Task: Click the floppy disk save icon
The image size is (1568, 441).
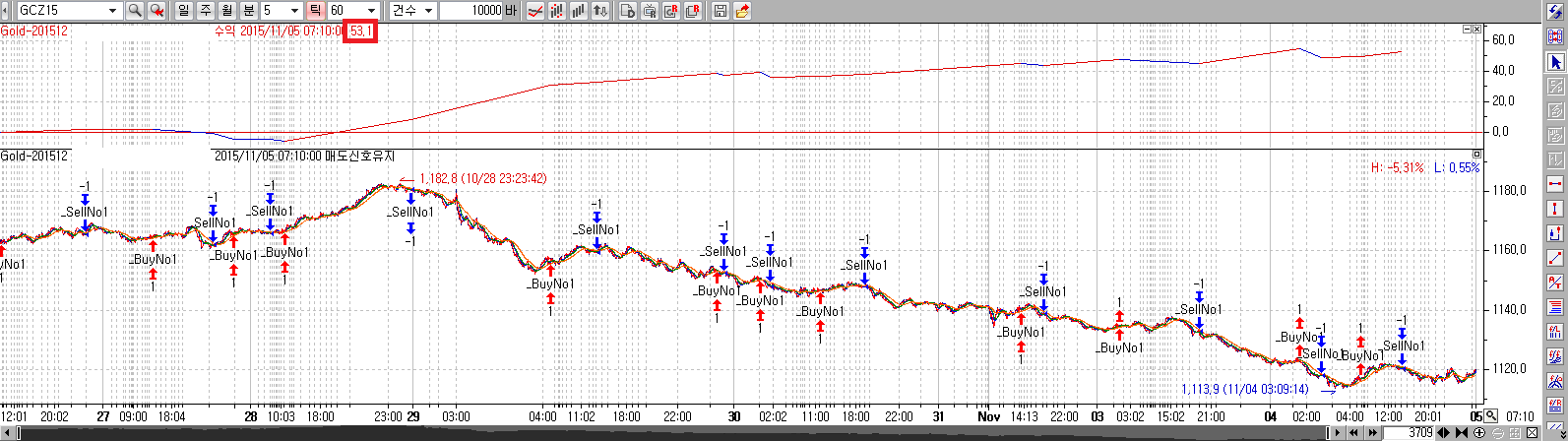Action: coord(721,11)
